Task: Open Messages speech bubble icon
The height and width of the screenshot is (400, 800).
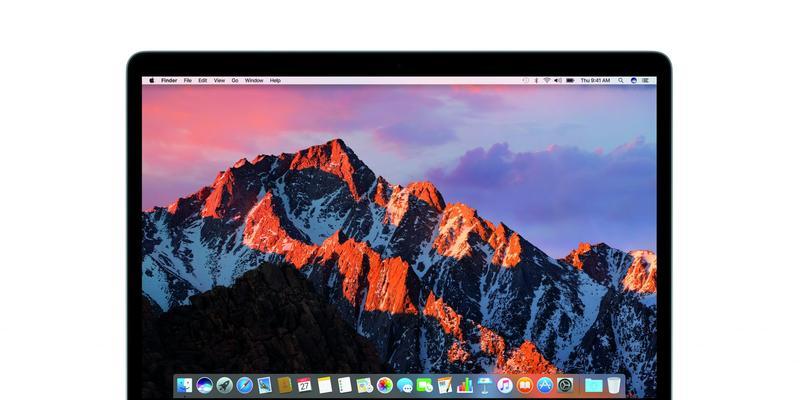Action: tap(405, 385)
